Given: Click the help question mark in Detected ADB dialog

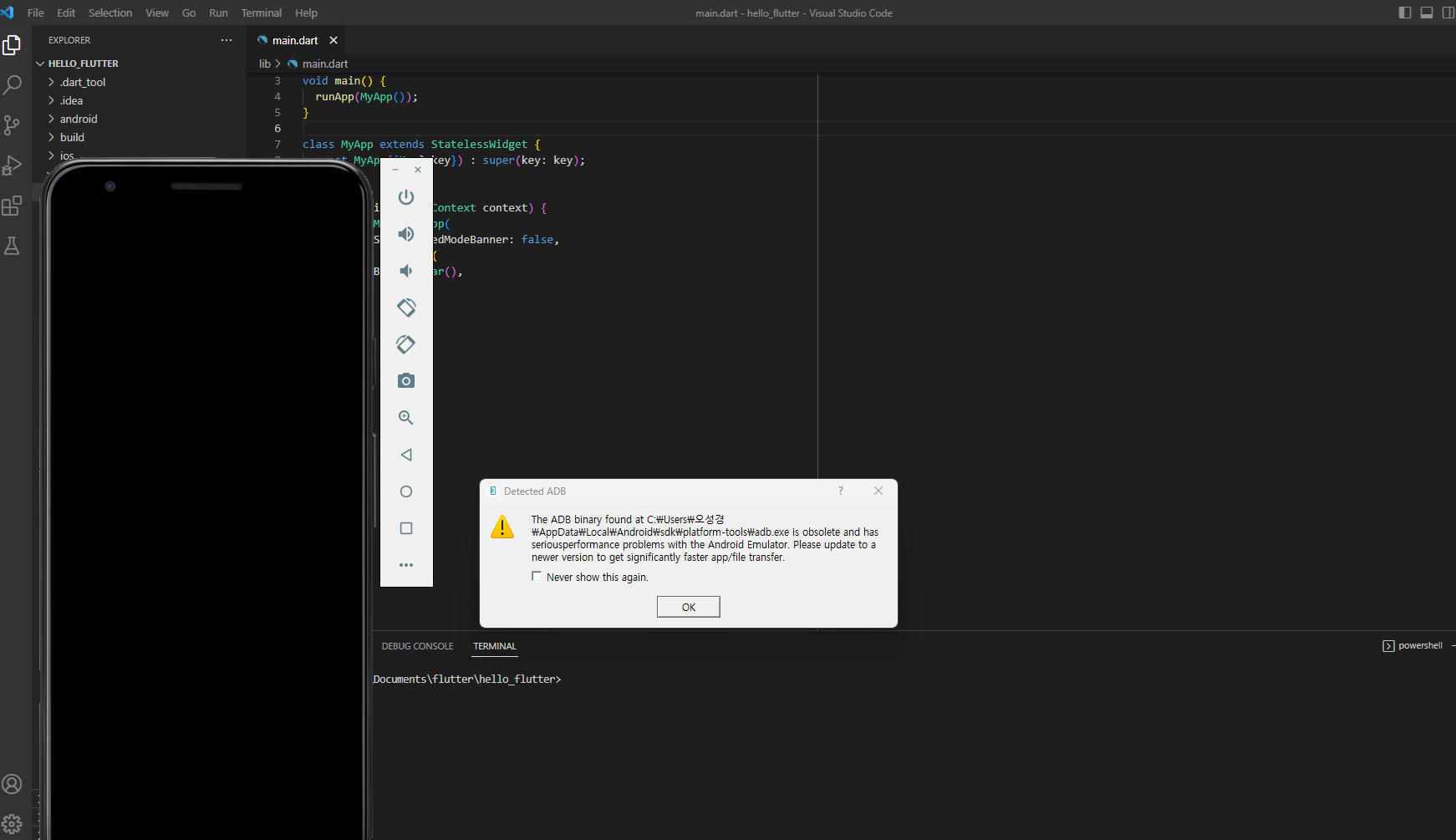Looking at the screenshot, I should click(841, 491).
